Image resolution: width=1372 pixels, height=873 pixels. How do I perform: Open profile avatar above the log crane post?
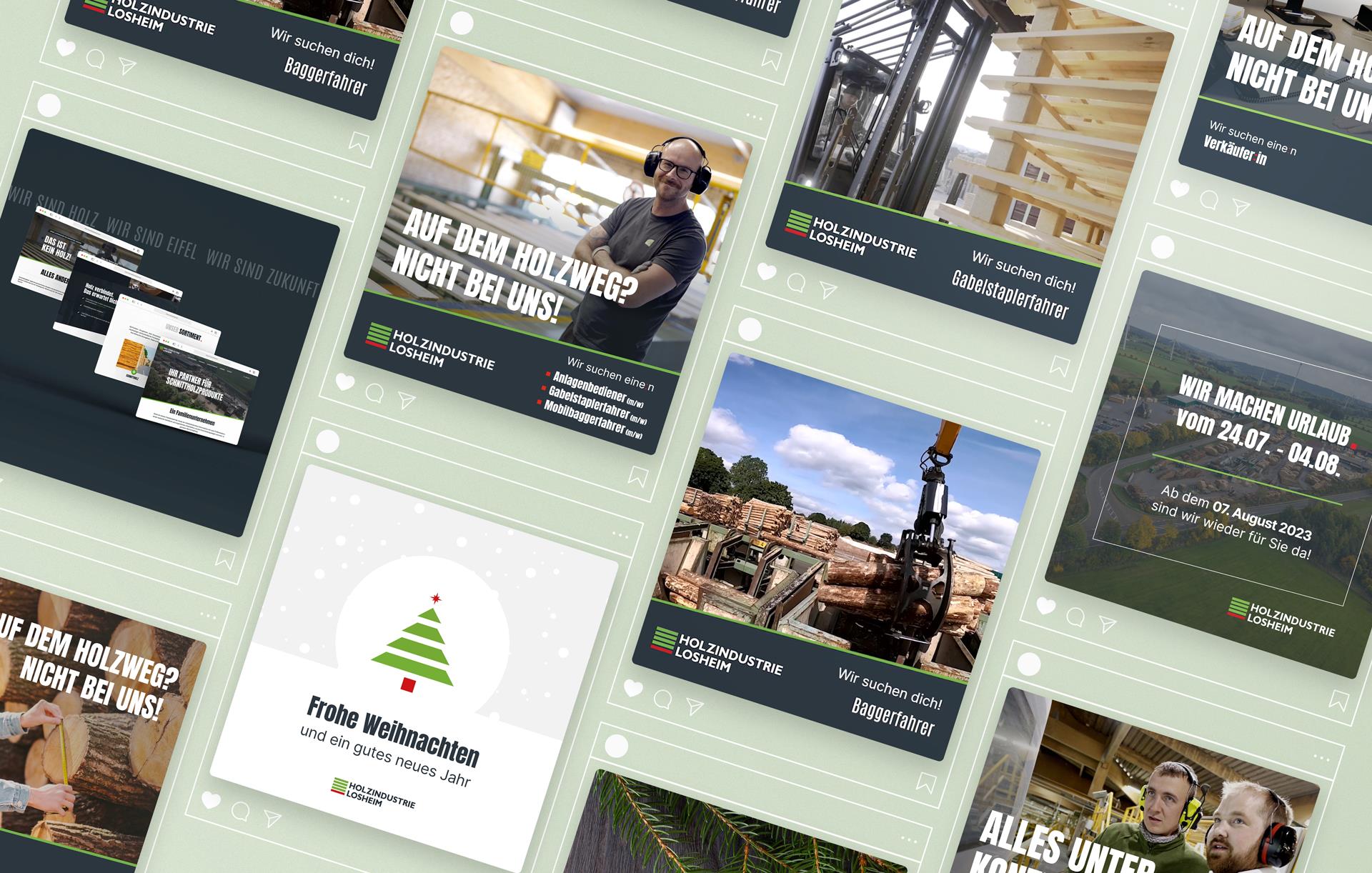[x=750, y=330]
